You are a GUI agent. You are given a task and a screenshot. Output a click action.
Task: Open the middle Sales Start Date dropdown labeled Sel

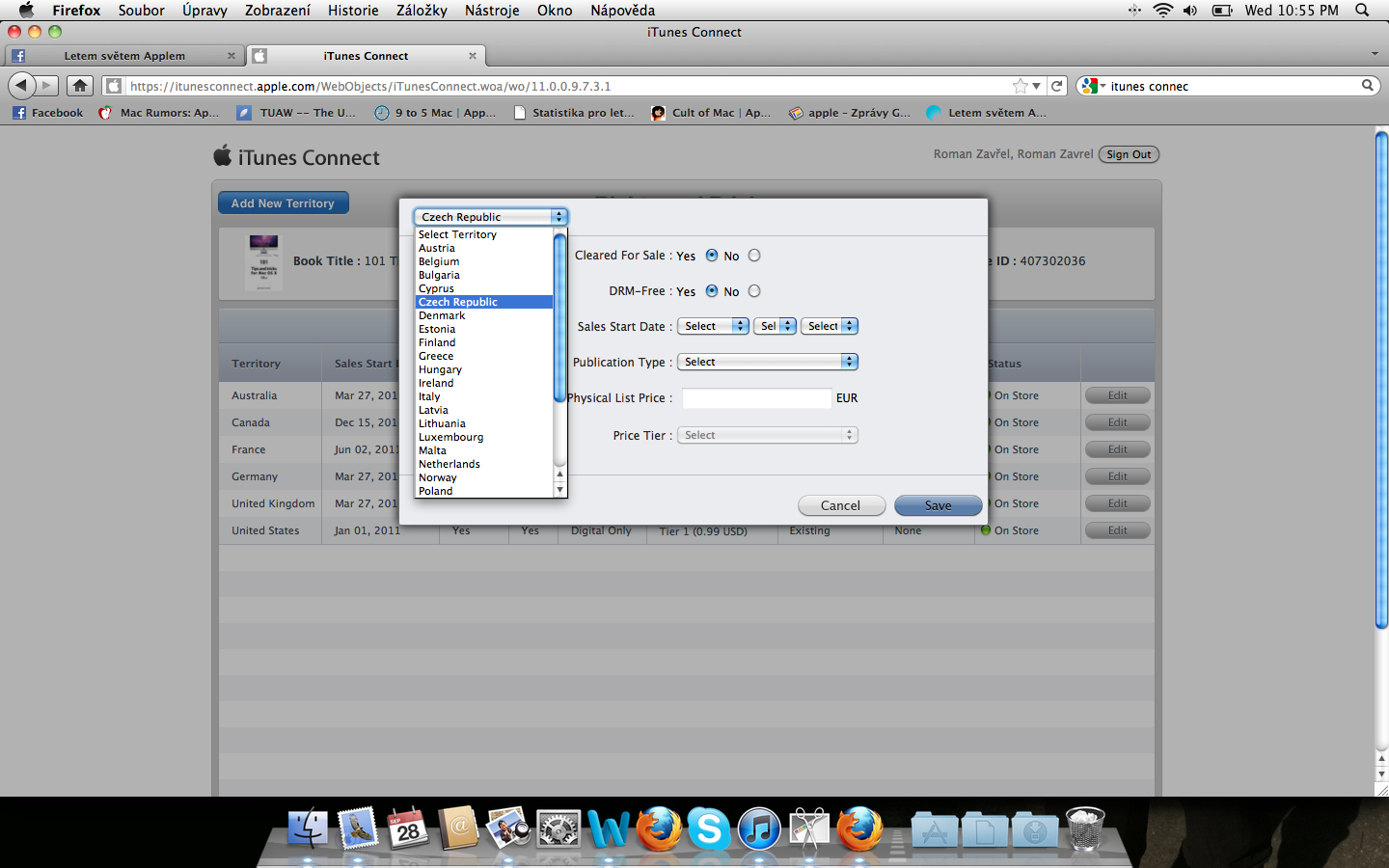pos(775,326)
